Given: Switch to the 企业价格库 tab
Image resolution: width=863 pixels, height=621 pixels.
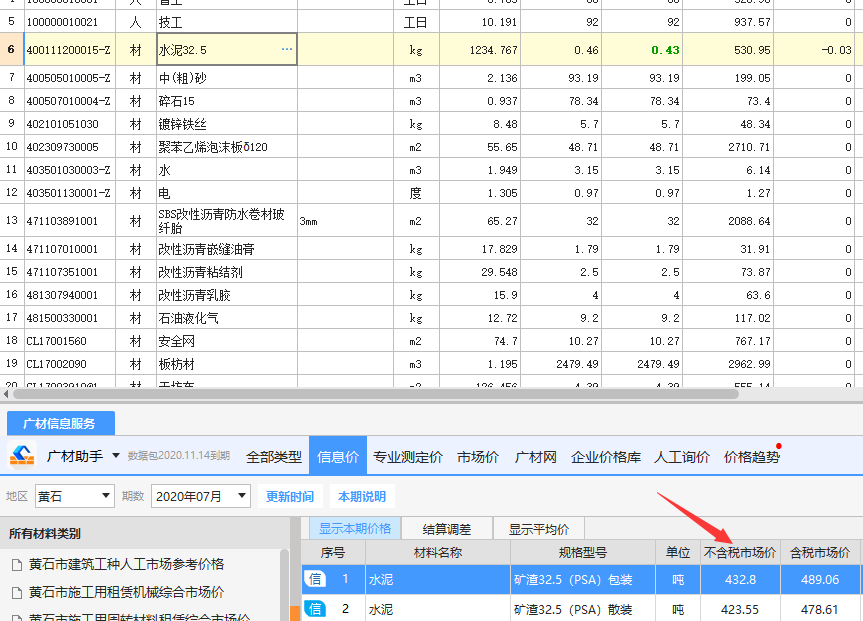Looking at the screenshot, I should (605, 456).
